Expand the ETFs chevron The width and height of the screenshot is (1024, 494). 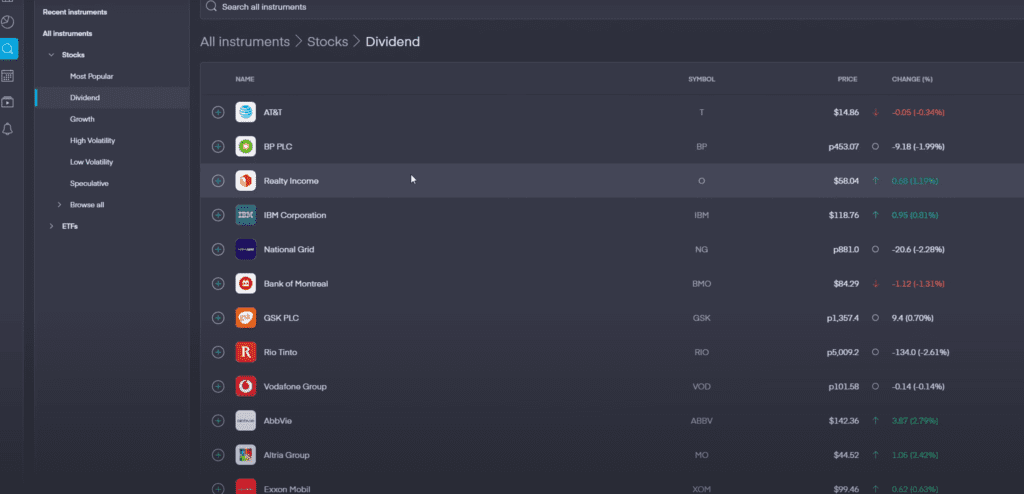coord(52,226)
